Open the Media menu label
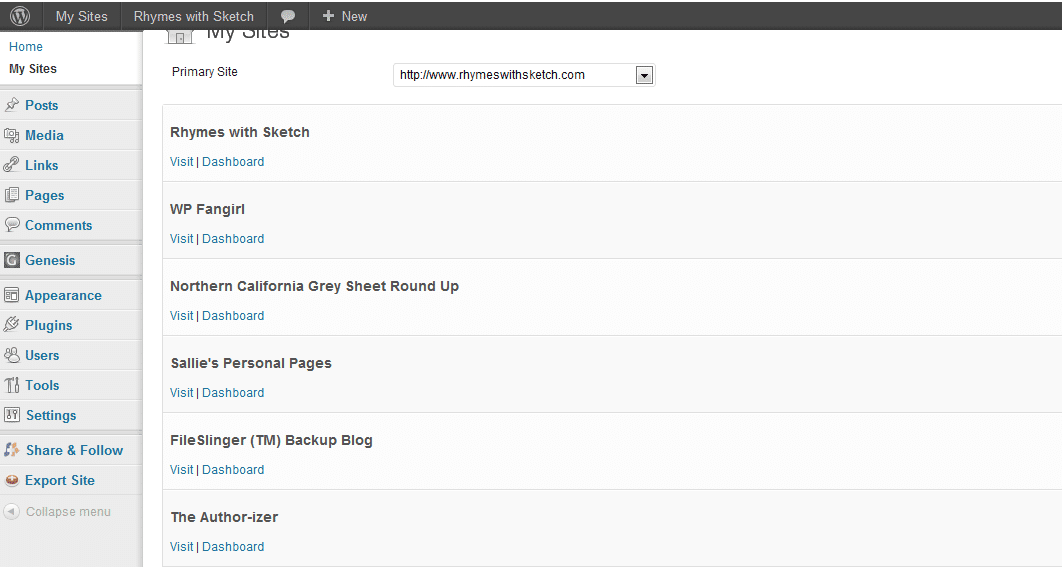Viewport: 1062px width, 567px height. [x=44, y=135]
